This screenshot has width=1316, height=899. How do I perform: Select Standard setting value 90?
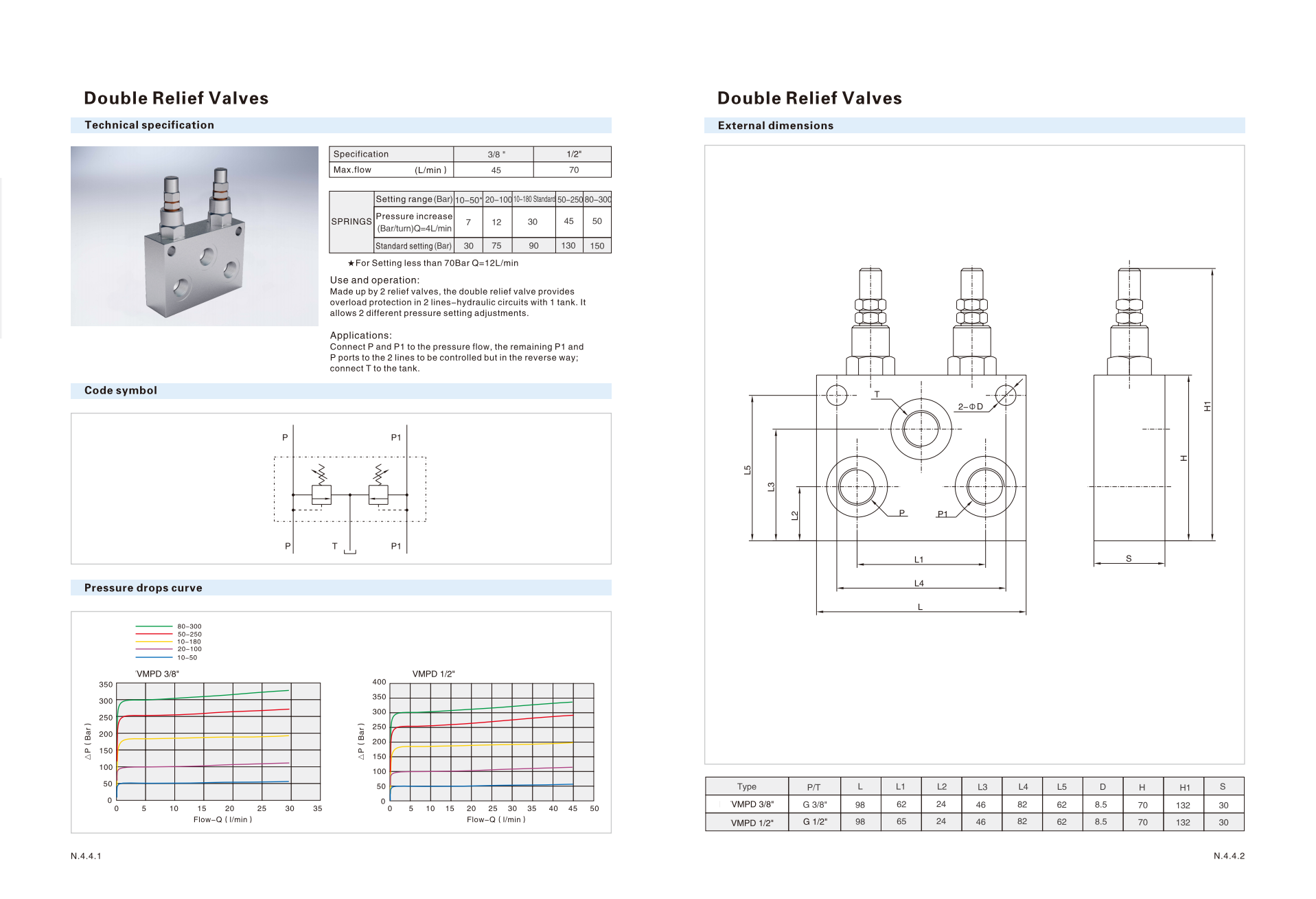click(x=533, y=246)
